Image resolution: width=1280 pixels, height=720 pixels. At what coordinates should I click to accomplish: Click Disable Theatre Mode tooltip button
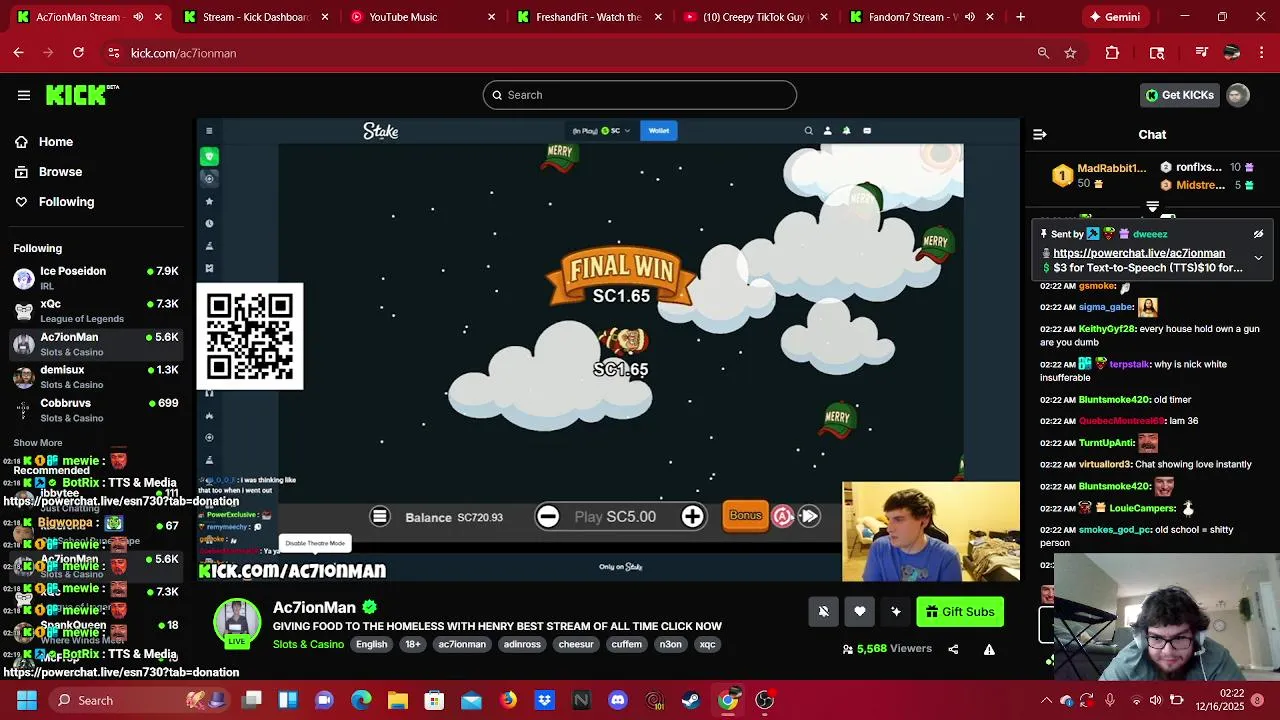315,543
